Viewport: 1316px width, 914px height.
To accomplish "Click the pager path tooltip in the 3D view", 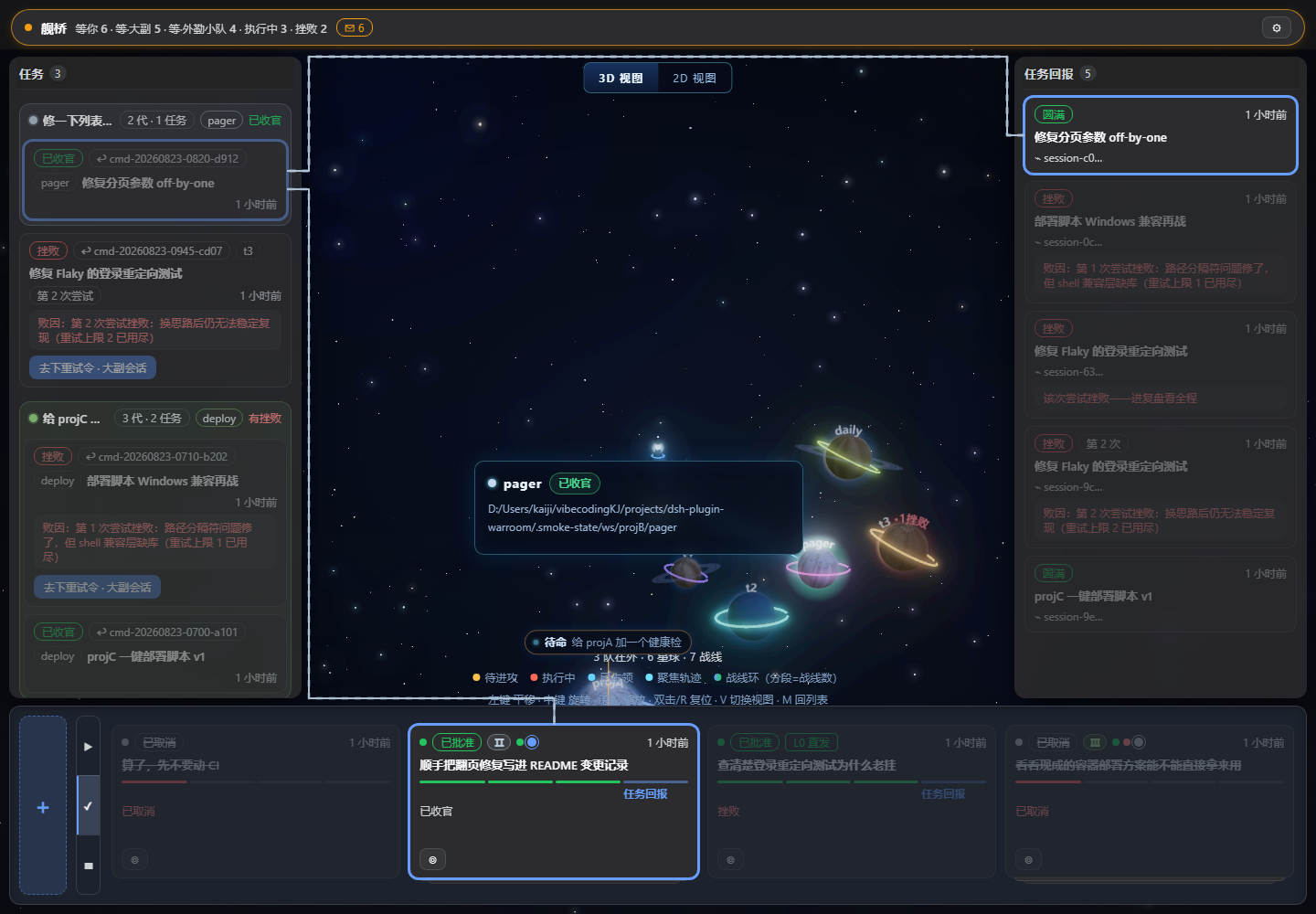I will click(639, 507).
